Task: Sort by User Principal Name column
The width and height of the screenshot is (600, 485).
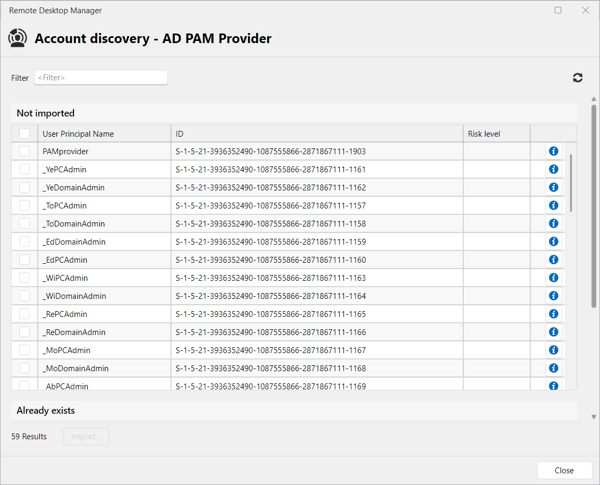Action: (104, 134)
